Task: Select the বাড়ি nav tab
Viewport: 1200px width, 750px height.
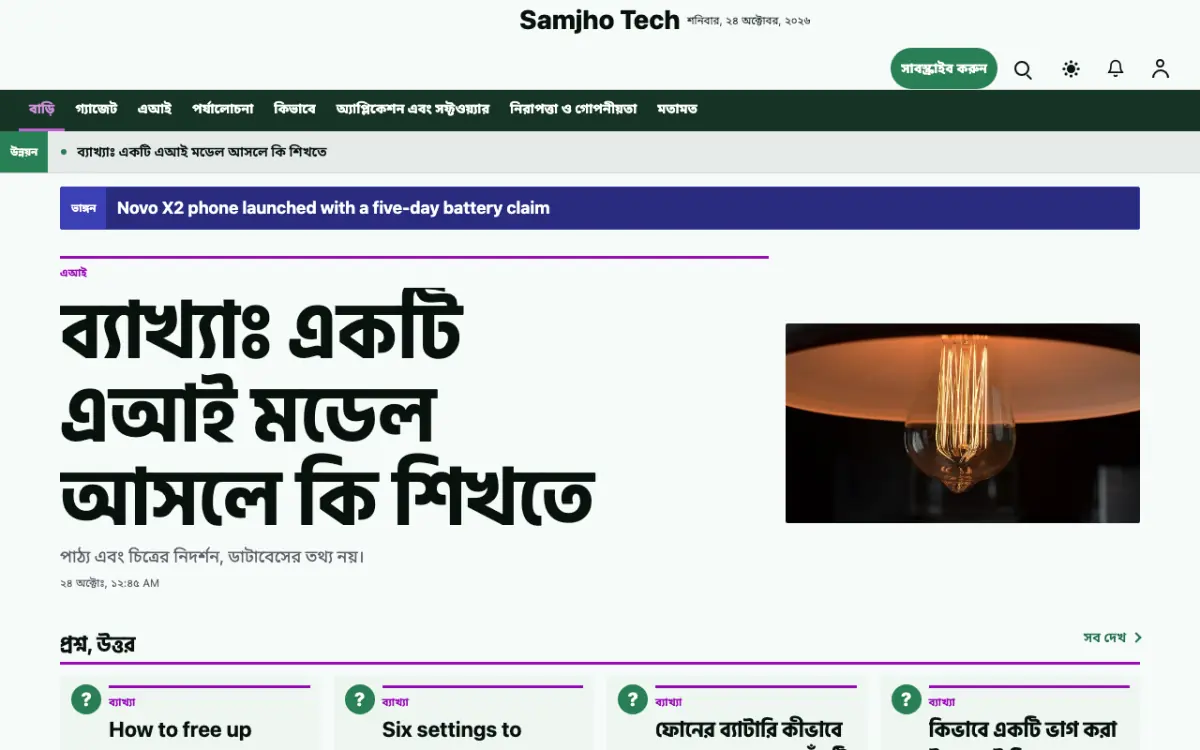Action: [x=42, y=109]
